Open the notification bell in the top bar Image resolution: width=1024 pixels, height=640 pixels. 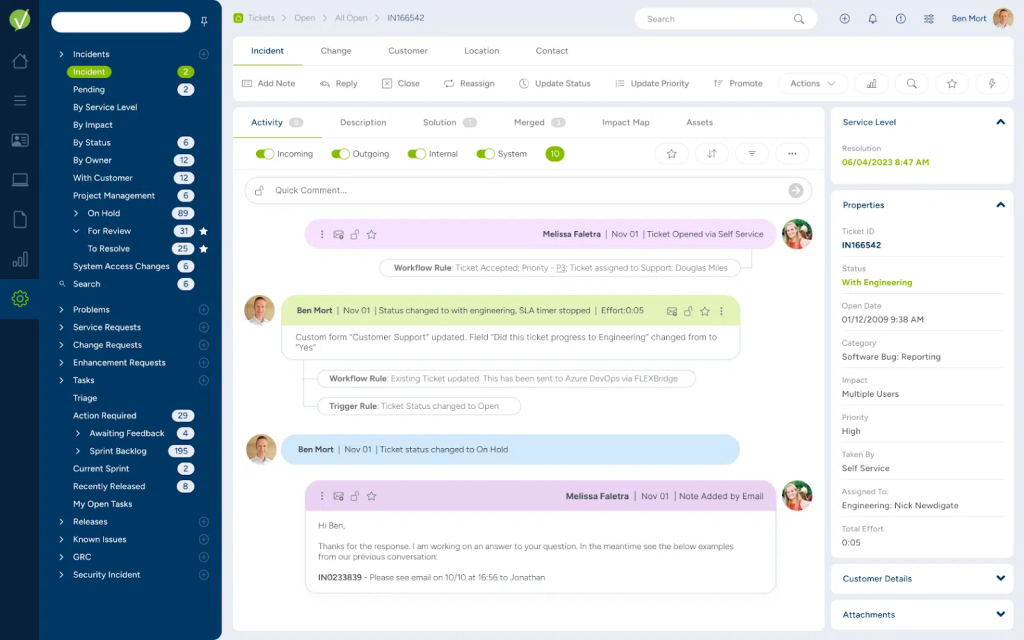tap(870, 18)
